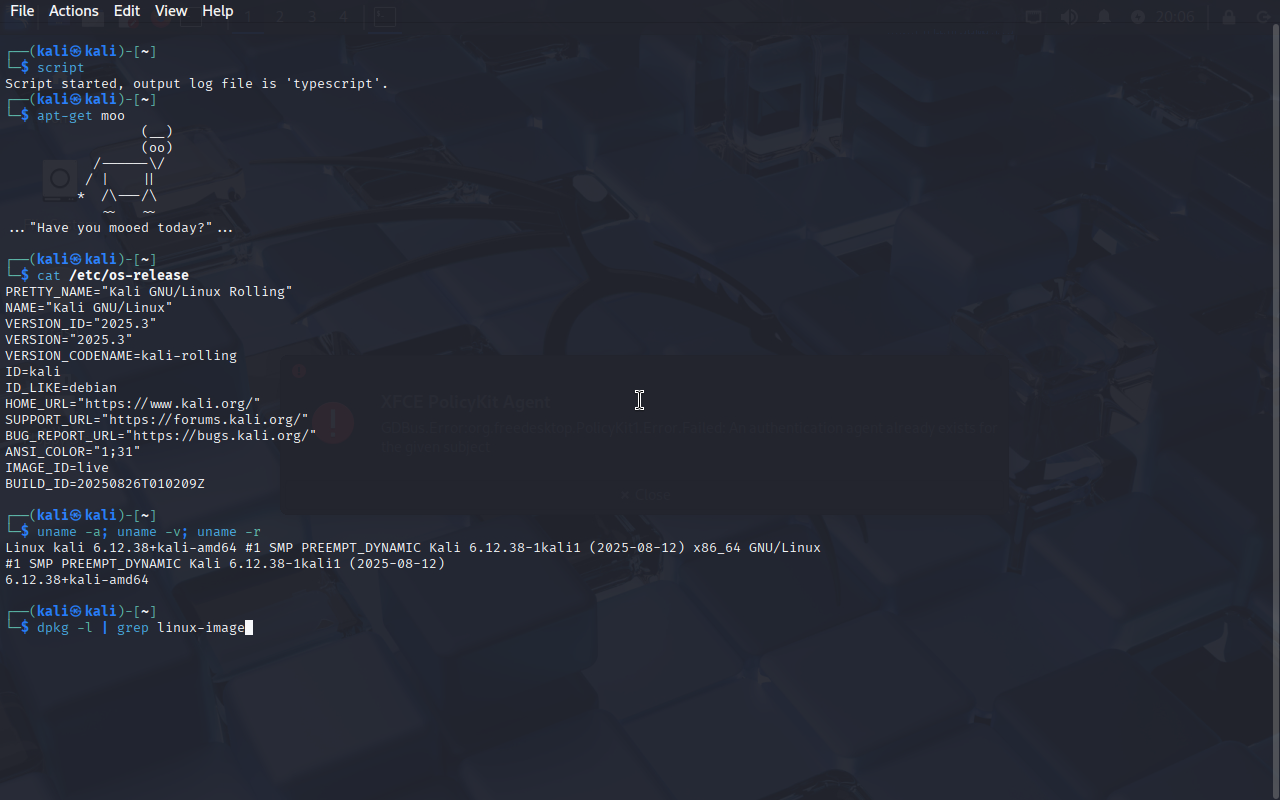Click the terminal vertical scrollbar handle

(1275, 411)
